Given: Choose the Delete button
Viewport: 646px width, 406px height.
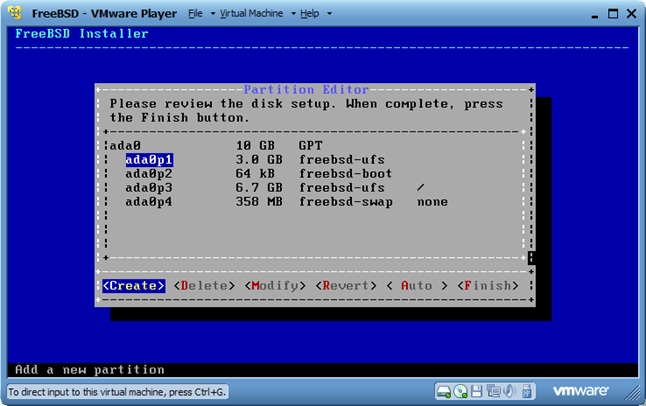Looking at the screenshot, I should (x=204, y=286).
